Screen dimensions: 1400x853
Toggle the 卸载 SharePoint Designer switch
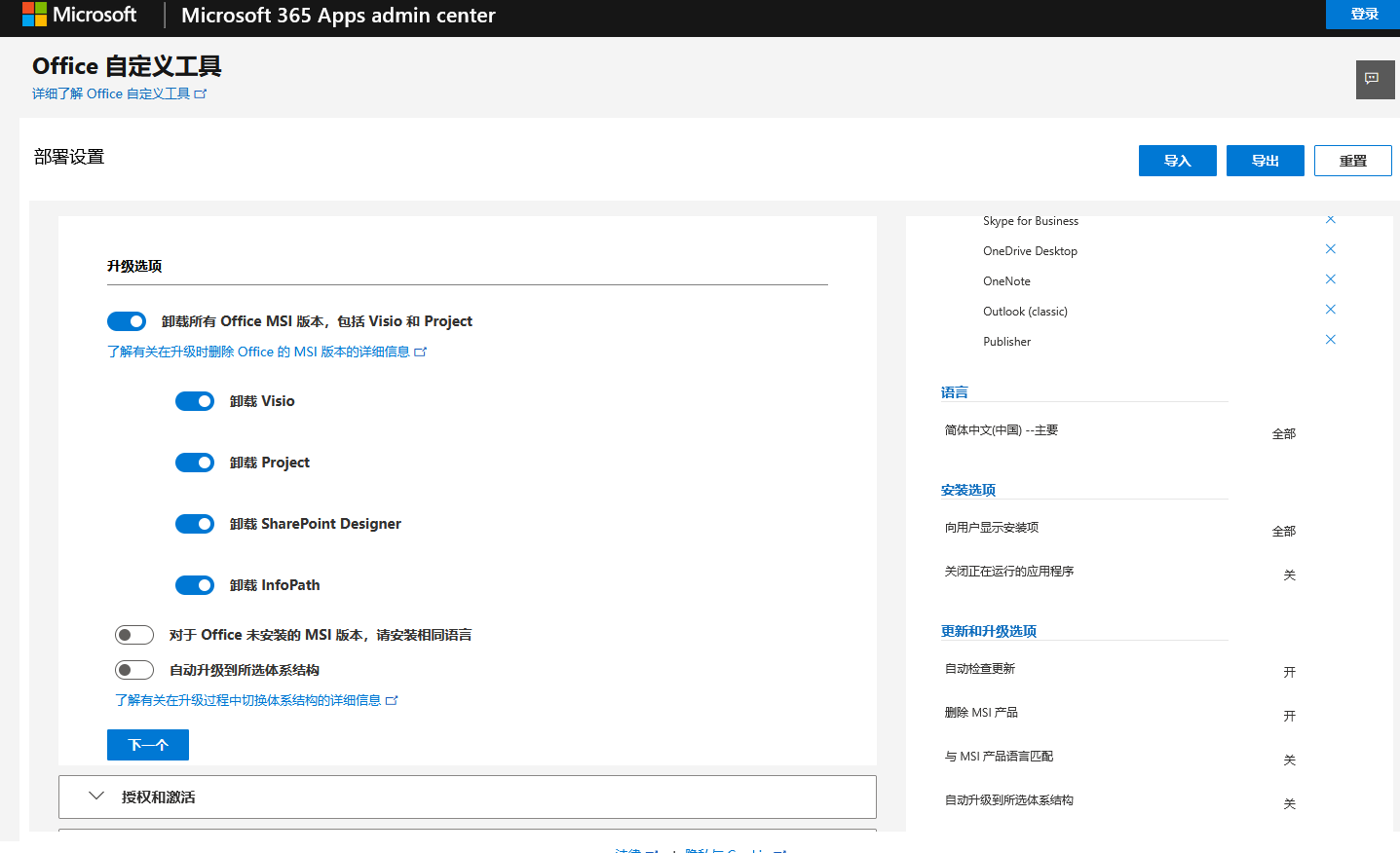pyautogui.click(x=195, y=524)
